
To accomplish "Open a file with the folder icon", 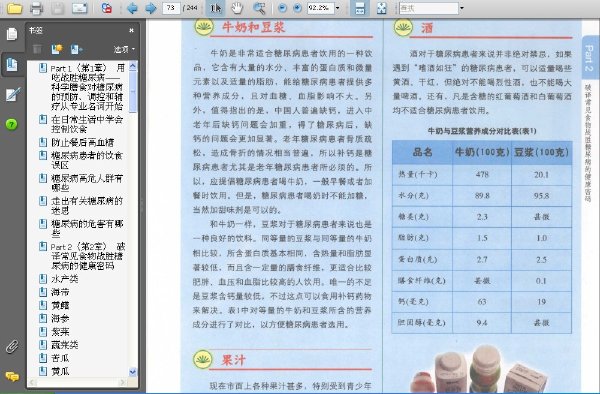I will tap(15, 8).
